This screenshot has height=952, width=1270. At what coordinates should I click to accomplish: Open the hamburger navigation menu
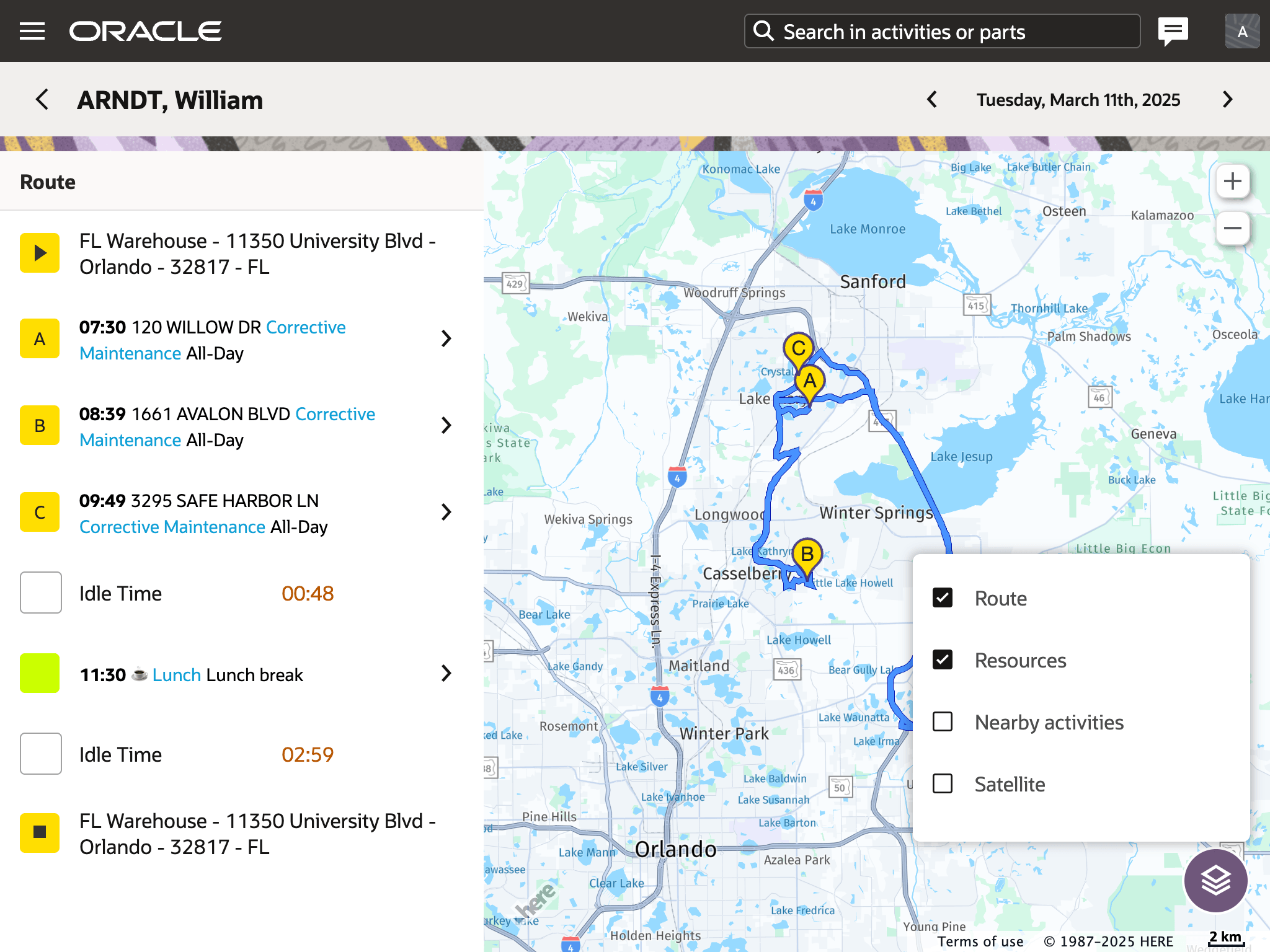[x=32, y=31]
